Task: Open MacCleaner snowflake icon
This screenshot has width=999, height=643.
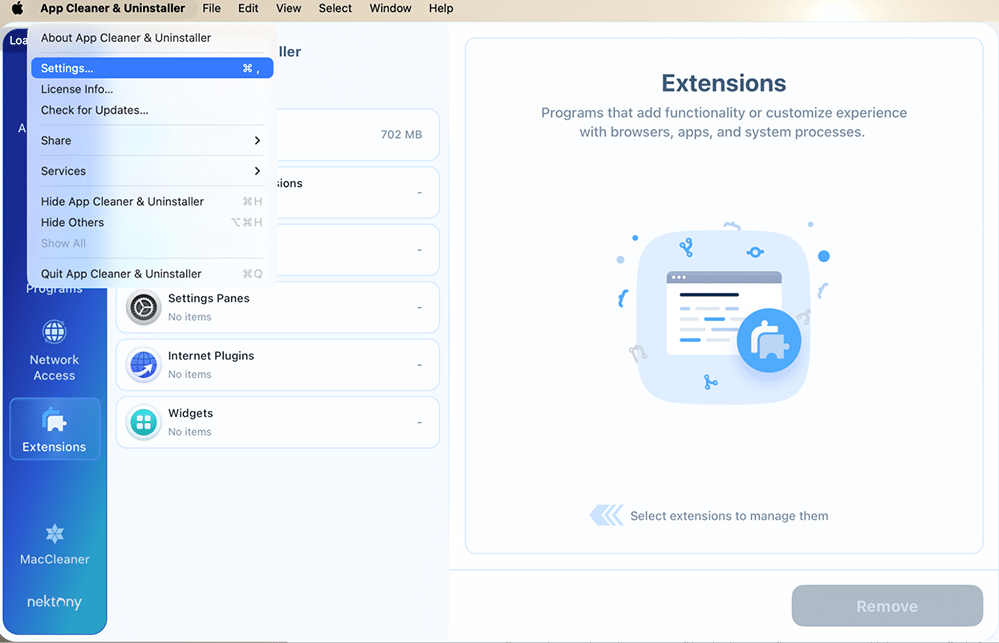Action: tap(55, 533)
